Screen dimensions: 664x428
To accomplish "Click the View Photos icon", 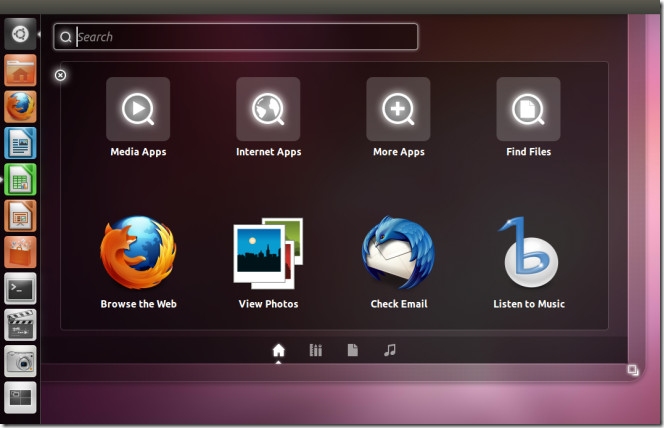I will (x=268, y=253).
